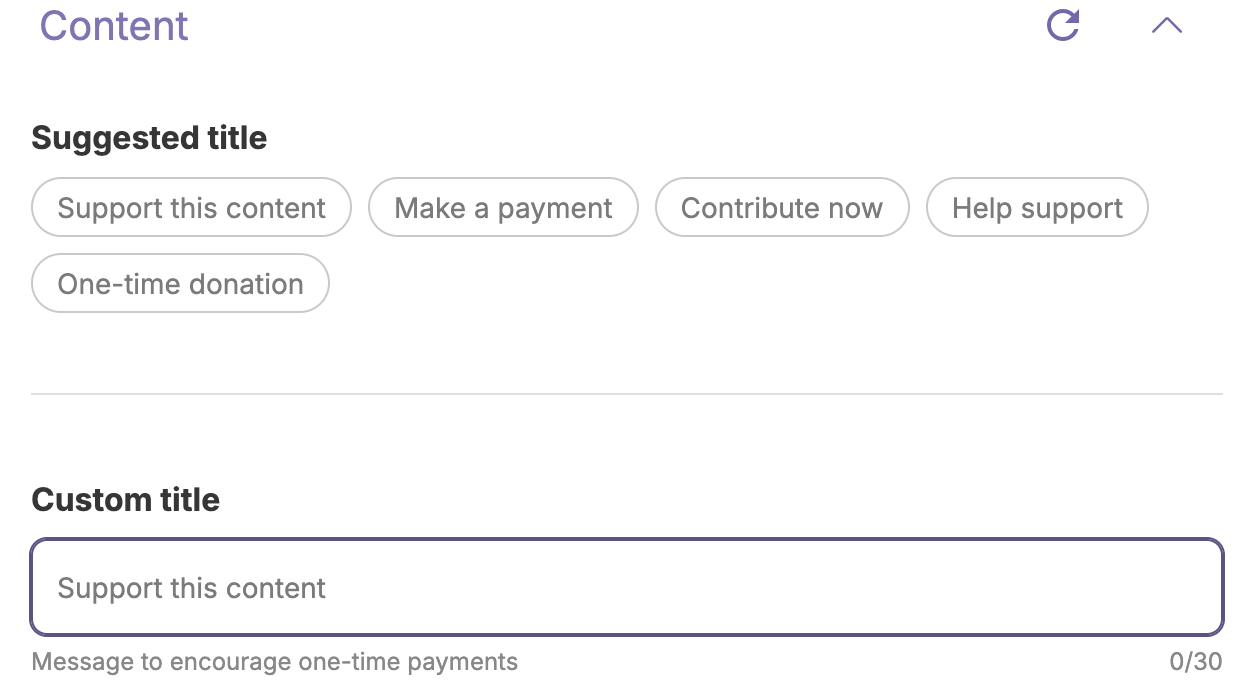Collapse the Content section using the chevron
The image size is (1243, 694).
tap(1166, 26)
